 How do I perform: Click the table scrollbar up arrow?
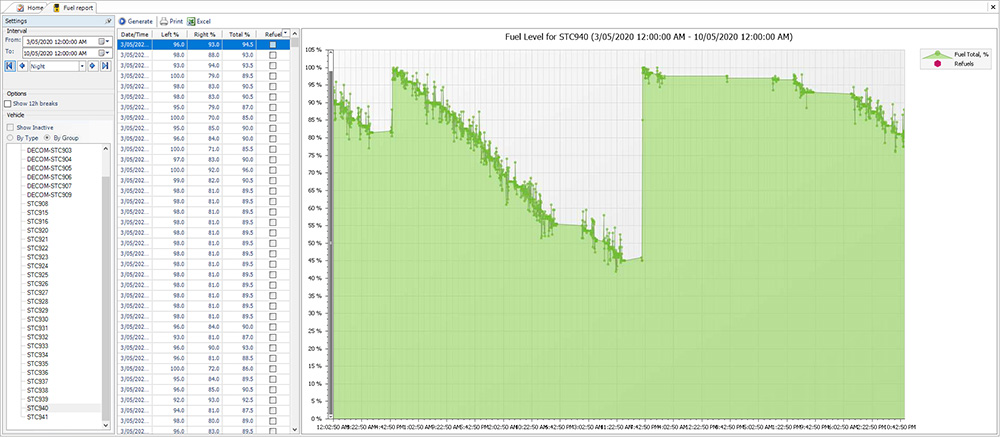click(x=295, y=32)
